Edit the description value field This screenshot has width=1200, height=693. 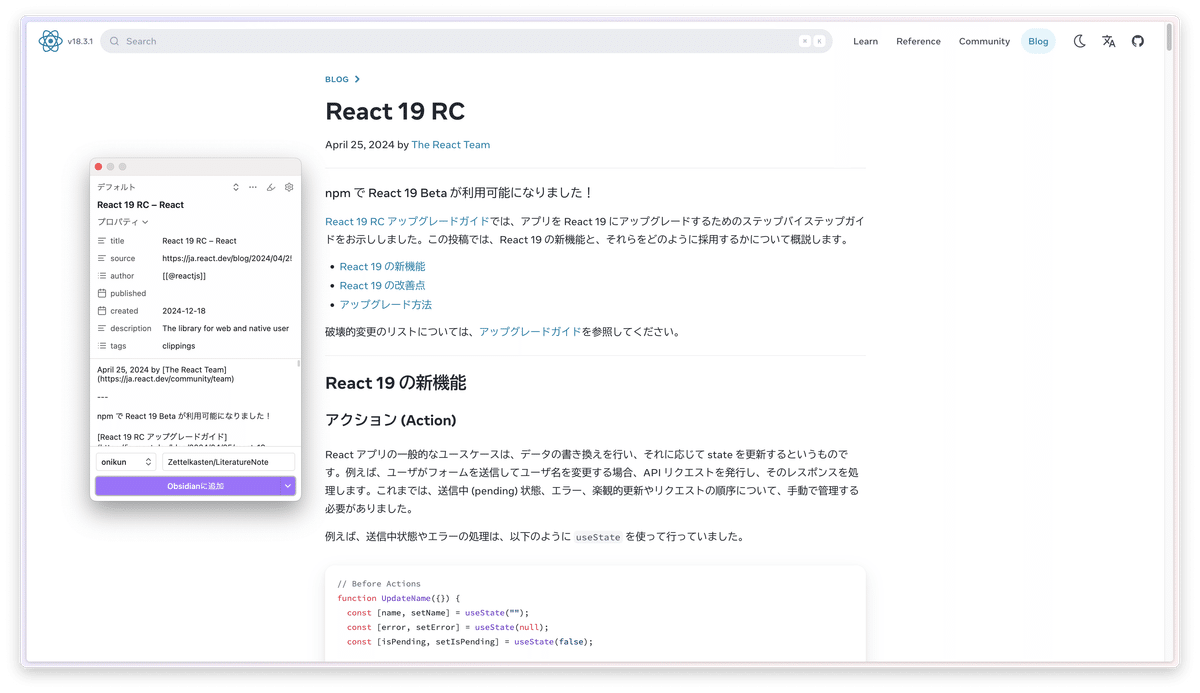click(227, 328)
